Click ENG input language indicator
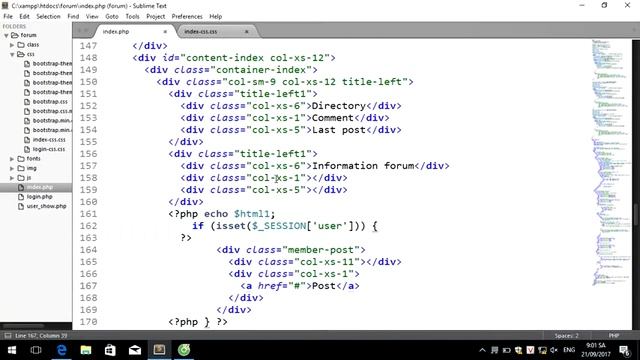 [569, 350]
